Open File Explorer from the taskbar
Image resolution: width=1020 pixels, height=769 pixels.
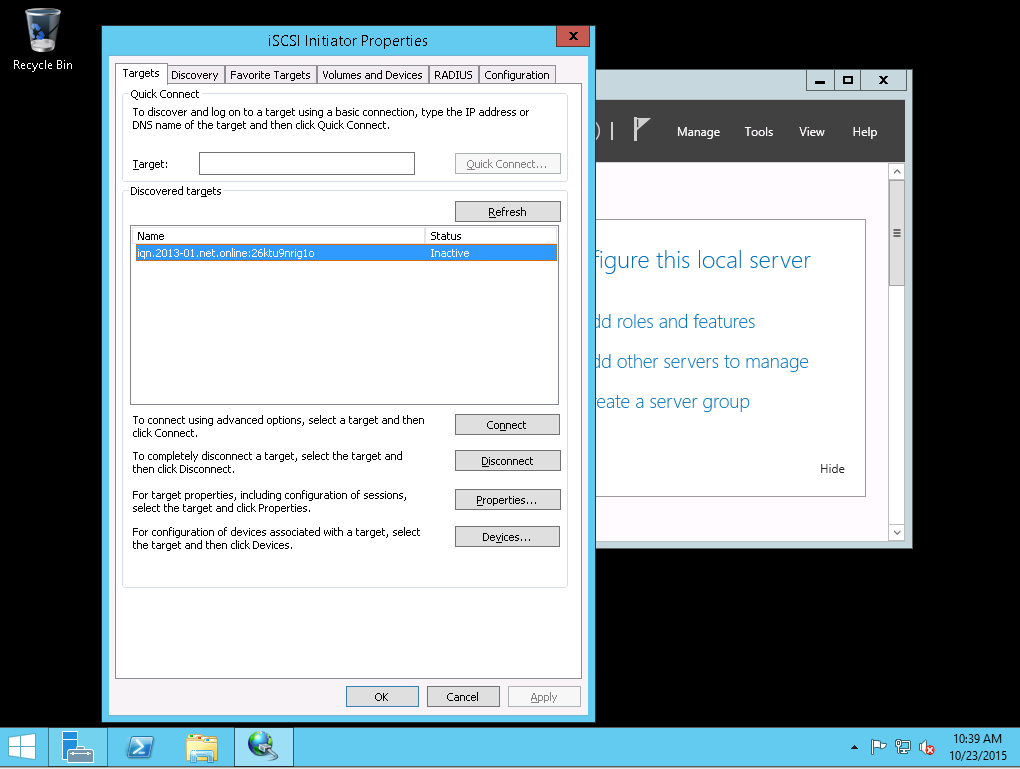point(201,746)
